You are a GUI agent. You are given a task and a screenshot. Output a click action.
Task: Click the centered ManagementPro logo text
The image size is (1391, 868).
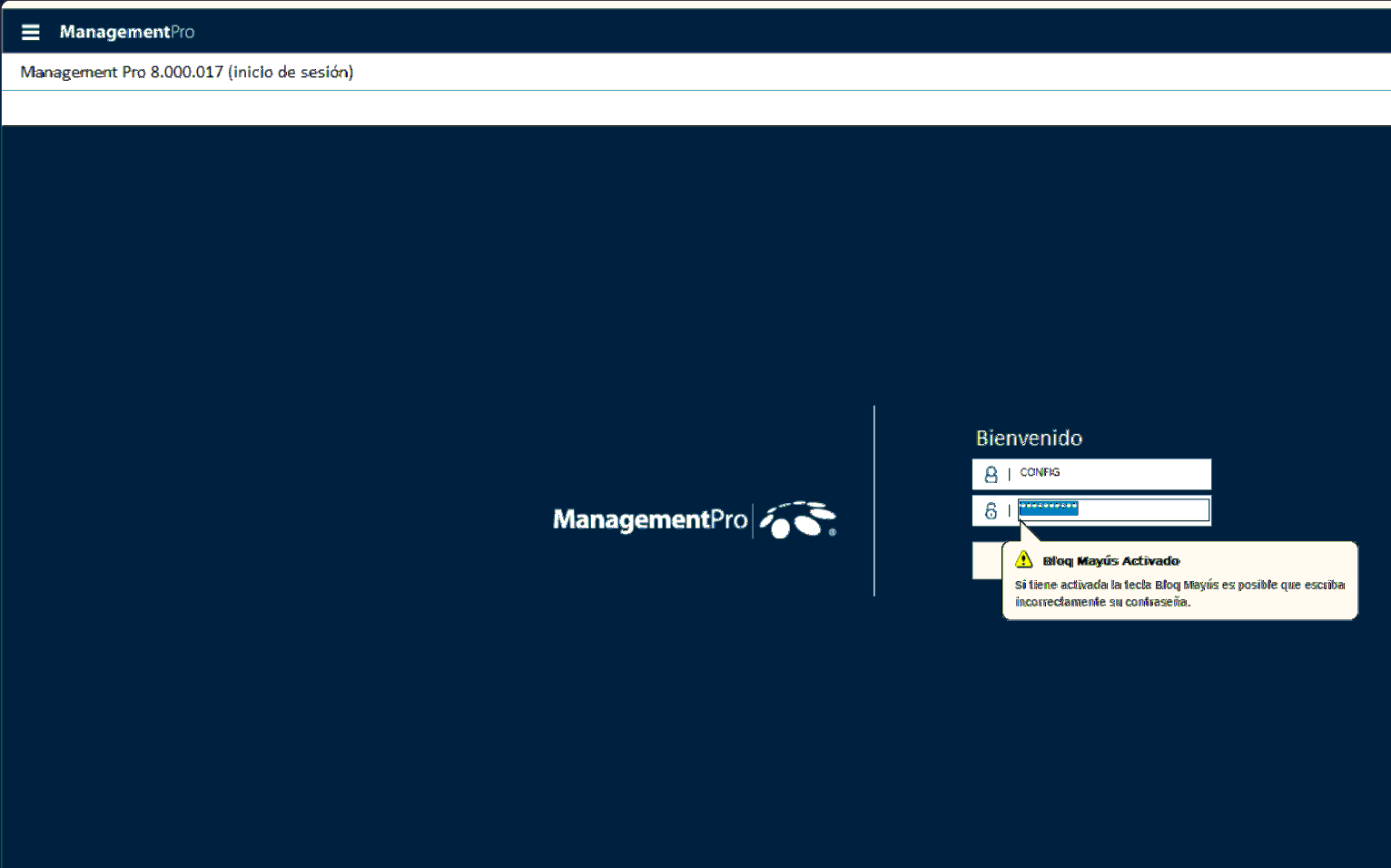pos(649,519)
